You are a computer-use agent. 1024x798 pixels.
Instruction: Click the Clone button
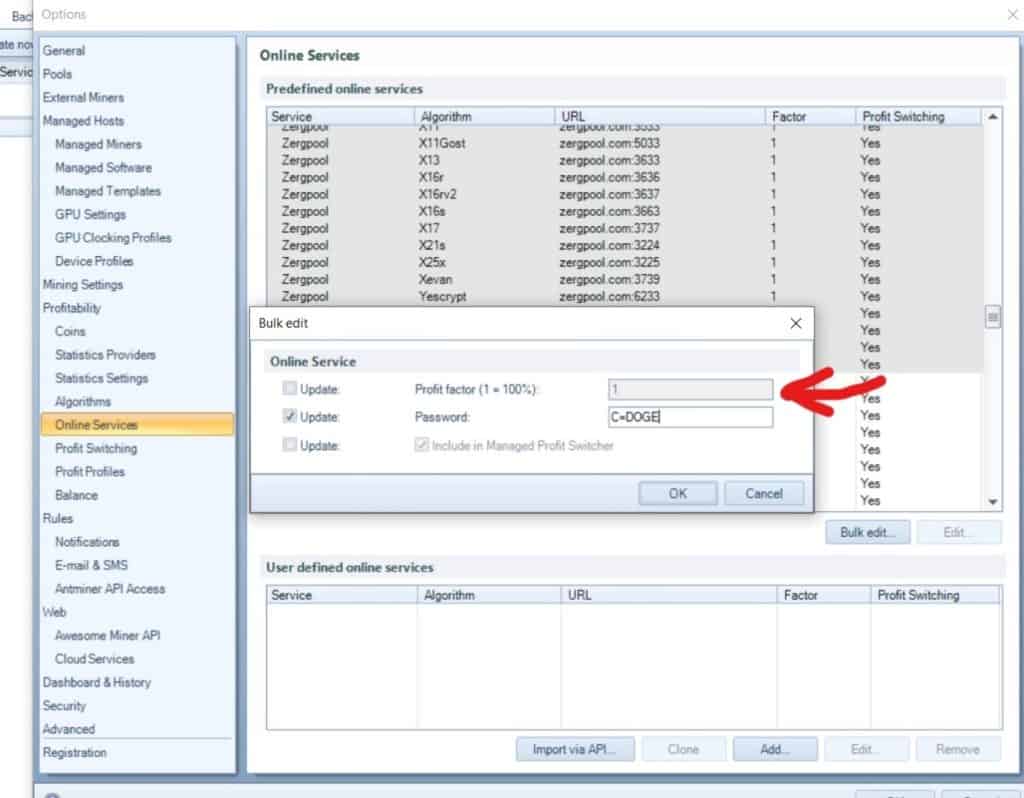(x=683, y=749)
